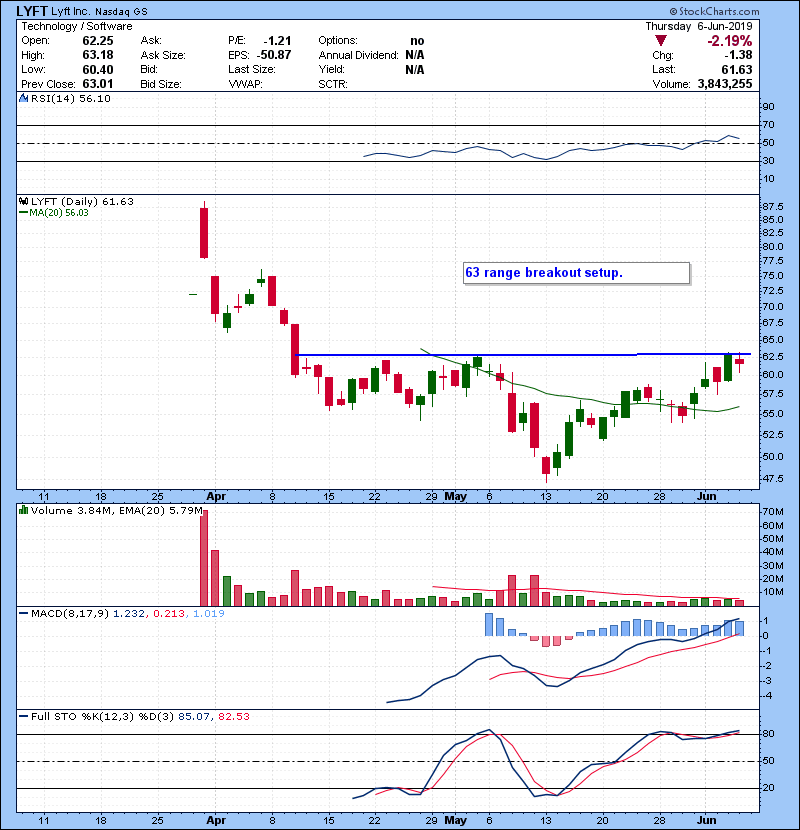Click the RSI 70 overbought axis label

(769, 125)
